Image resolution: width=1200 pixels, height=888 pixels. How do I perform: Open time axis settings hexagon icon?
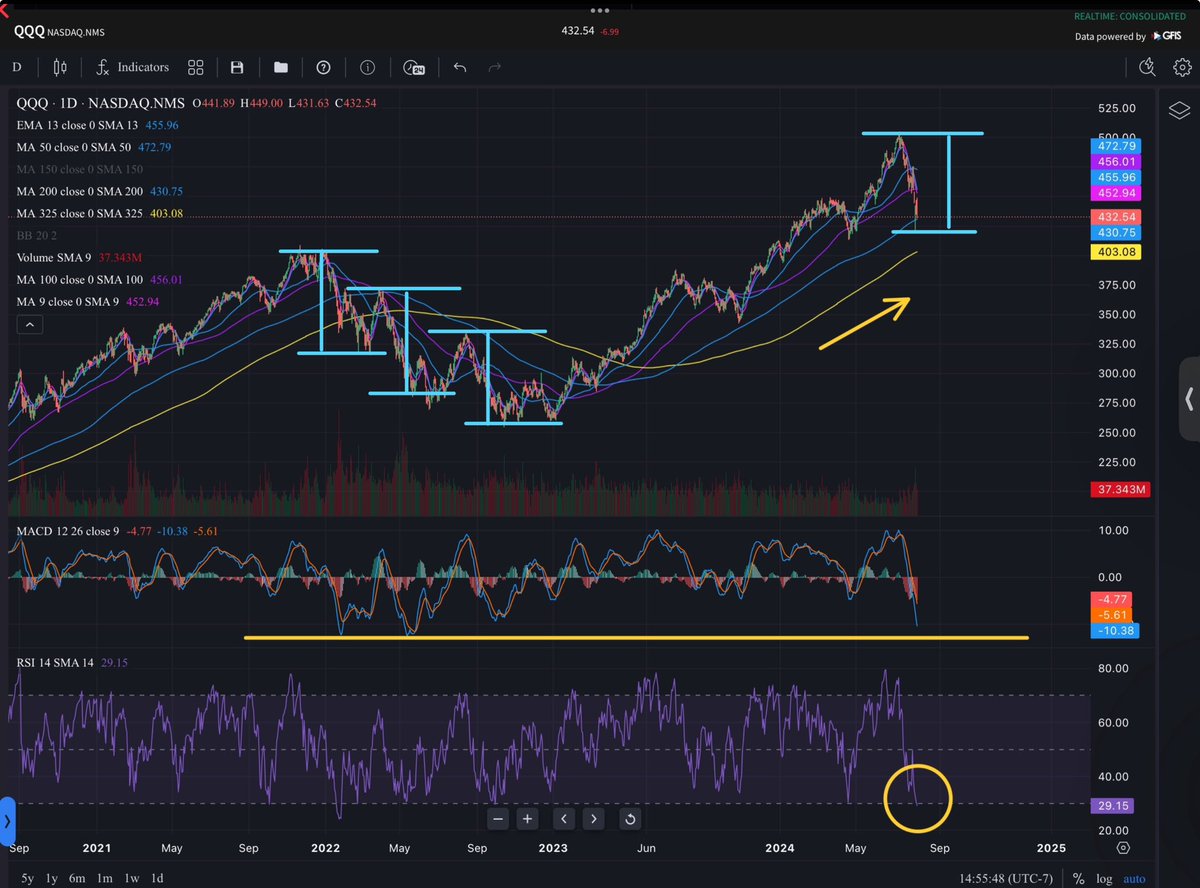[1123, 847]
